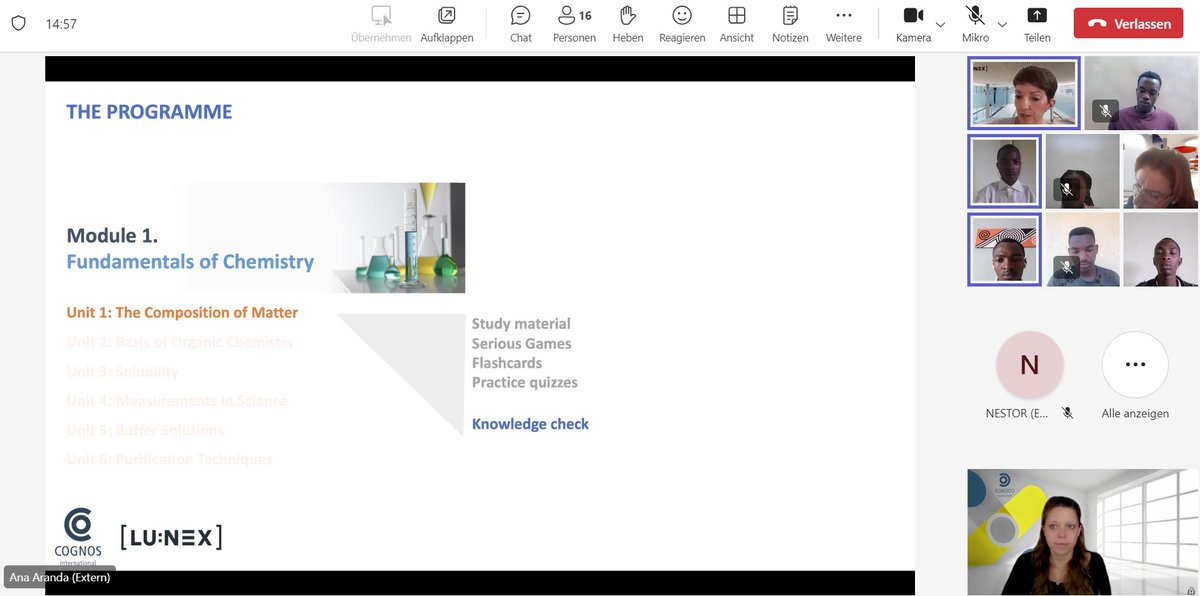The height and width of the screenshot is (596, 1200).
Task: Open the camera selection dropdown
Action: [x=938, y=24]
